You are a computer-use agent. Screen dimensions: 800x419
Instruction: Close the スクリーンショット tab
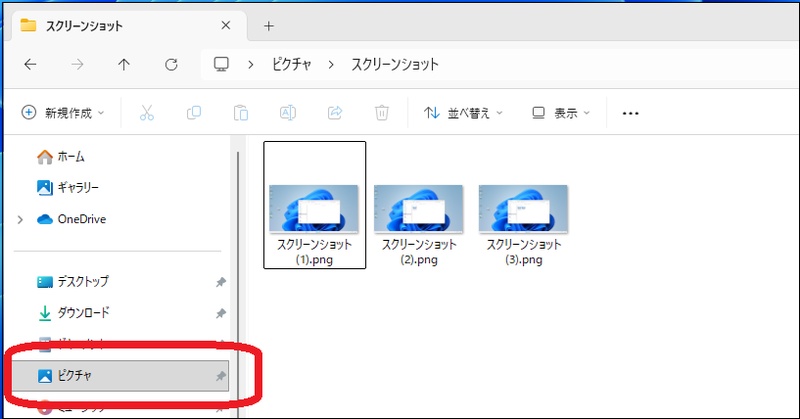coord(226,26)
